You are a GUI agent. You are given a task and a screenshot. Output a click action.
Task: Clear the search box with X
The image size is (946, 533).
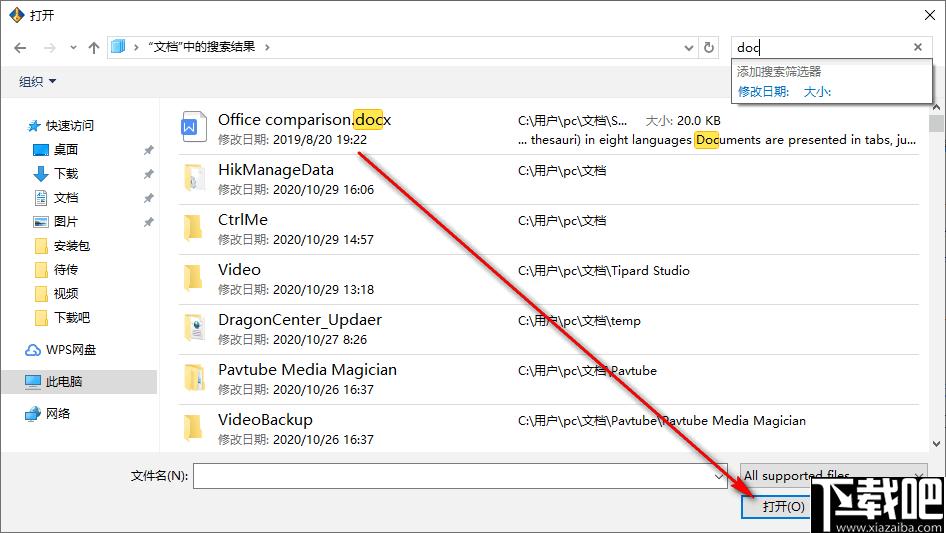(918, 47)
